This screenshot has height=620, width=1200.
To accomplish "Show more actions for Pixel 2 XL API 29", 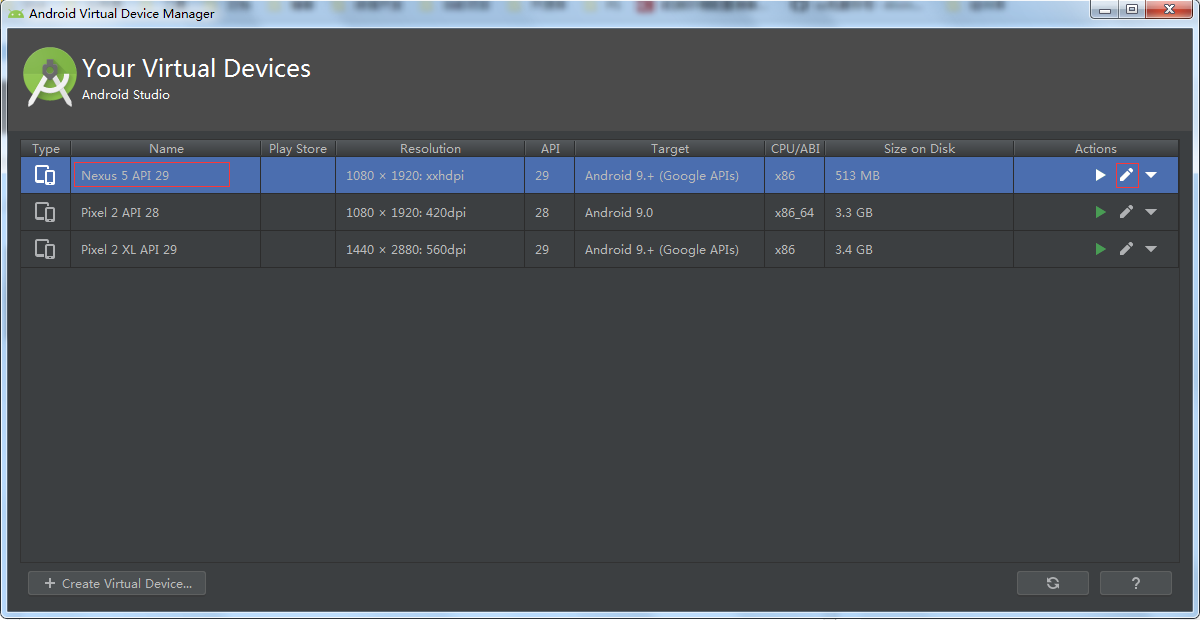I will click(1151, 249).
